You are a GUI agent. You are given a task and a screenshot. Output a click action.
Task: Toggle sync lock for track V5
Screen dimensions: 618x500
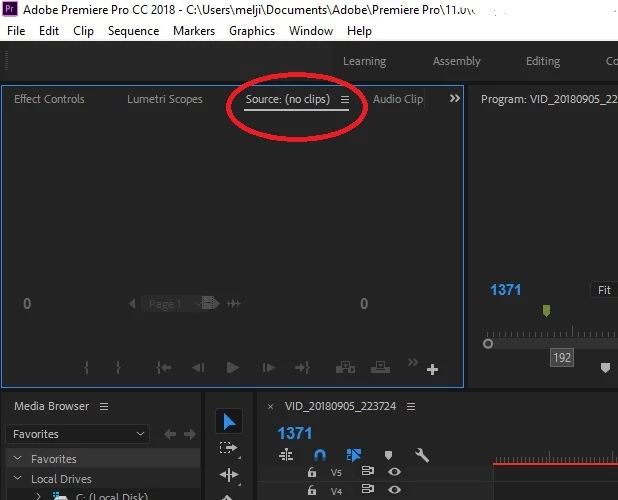tap(368, 471)
